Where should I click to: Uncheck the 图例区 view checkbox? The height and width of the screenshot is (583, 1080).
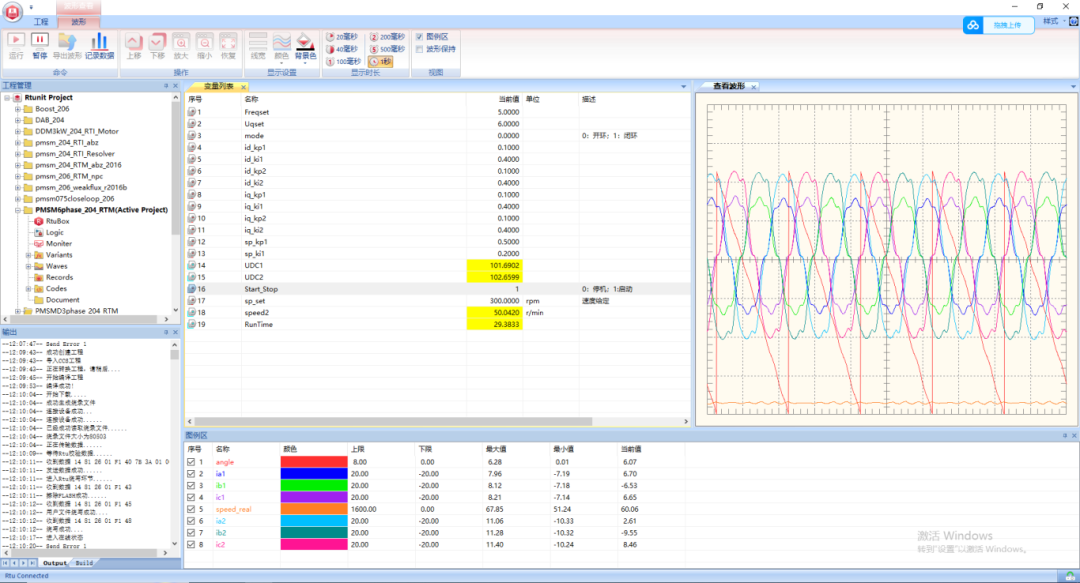(x=420, y=36)
